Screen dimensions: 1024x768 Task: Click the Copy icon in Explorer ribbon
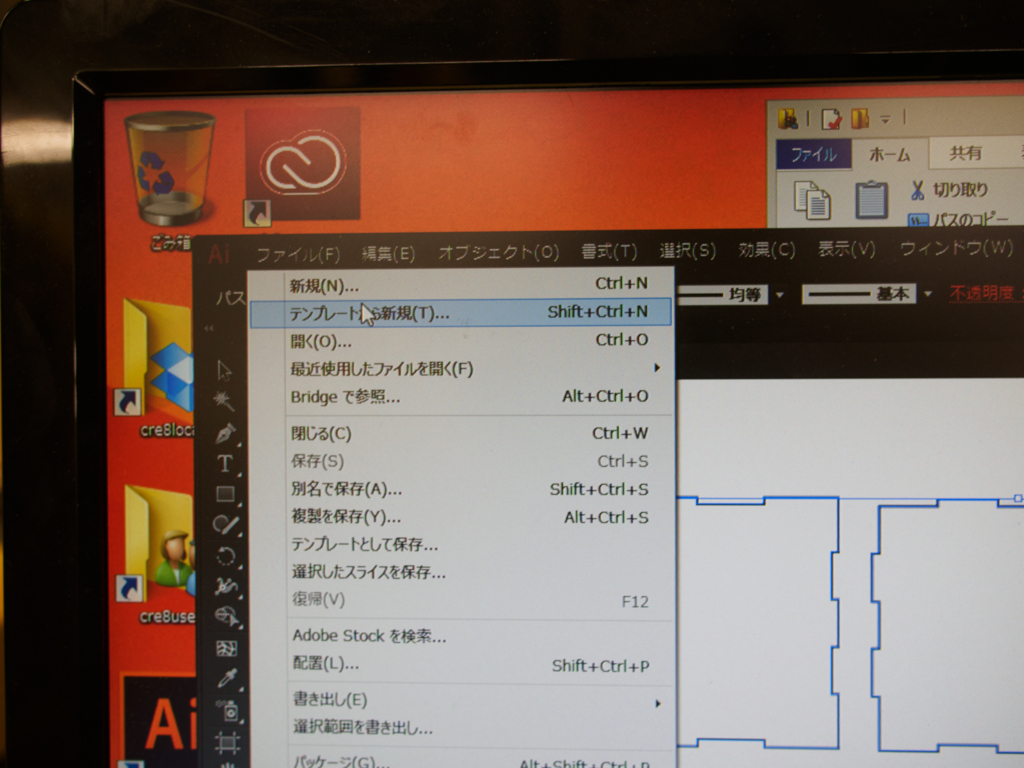pos(812,200)
